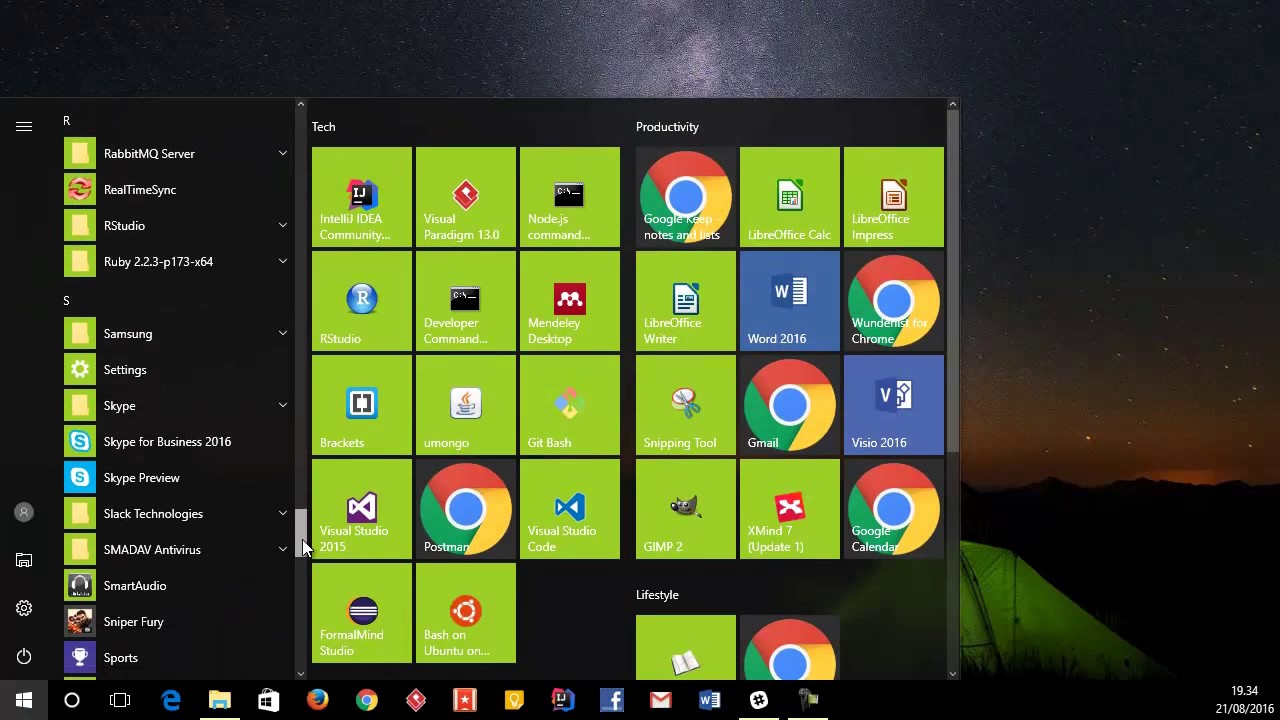Open File Explorer from the Start left rail

(x=24, y=560)
